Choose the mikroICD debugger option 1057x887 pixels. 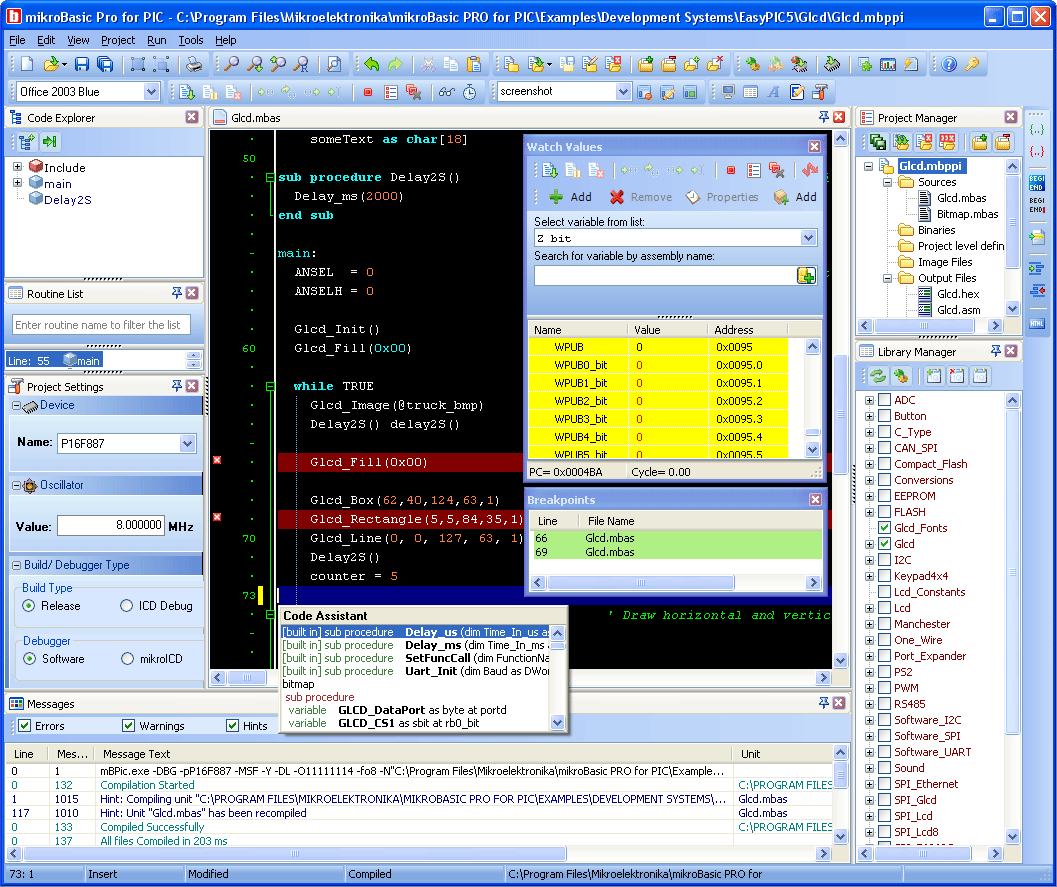click(127, 659)
